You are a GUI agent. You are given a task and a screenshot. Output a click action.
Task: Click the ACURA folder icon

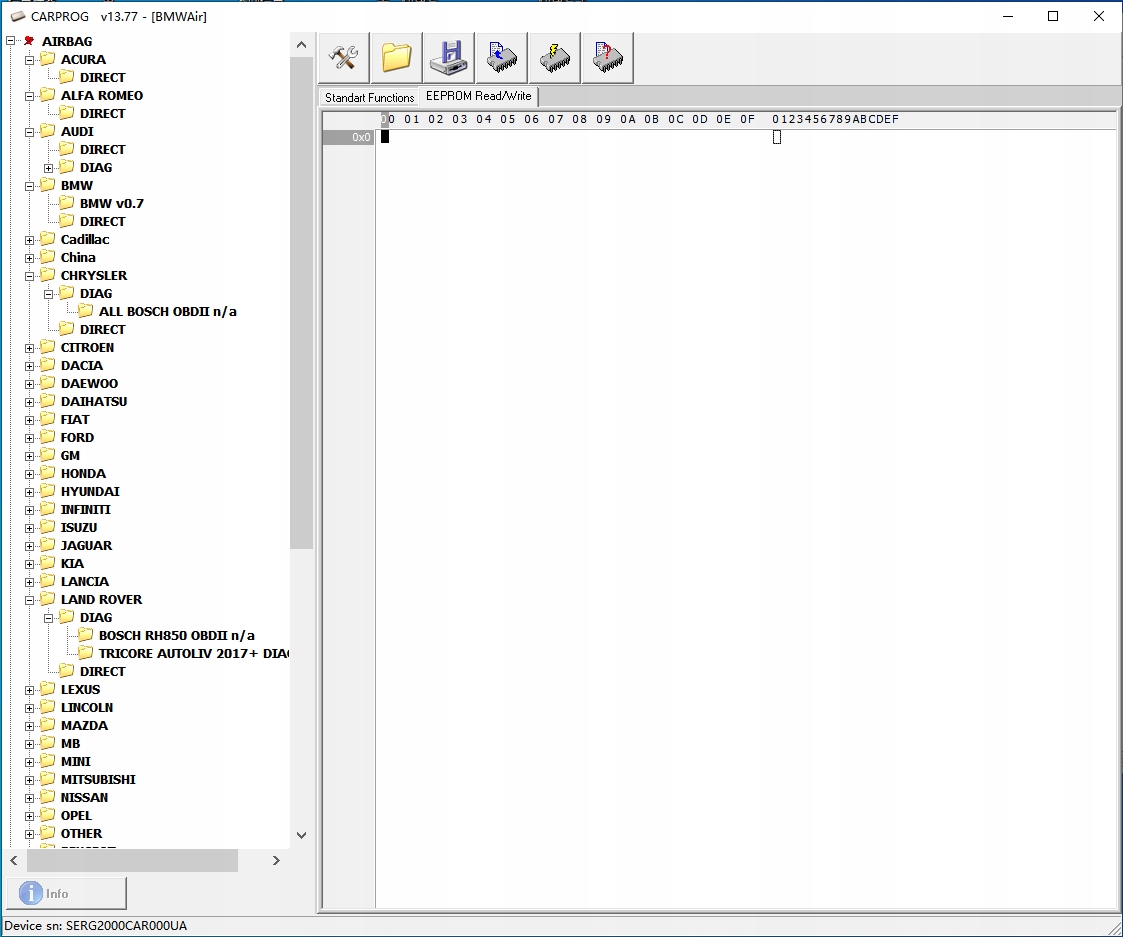pos(48,59)
